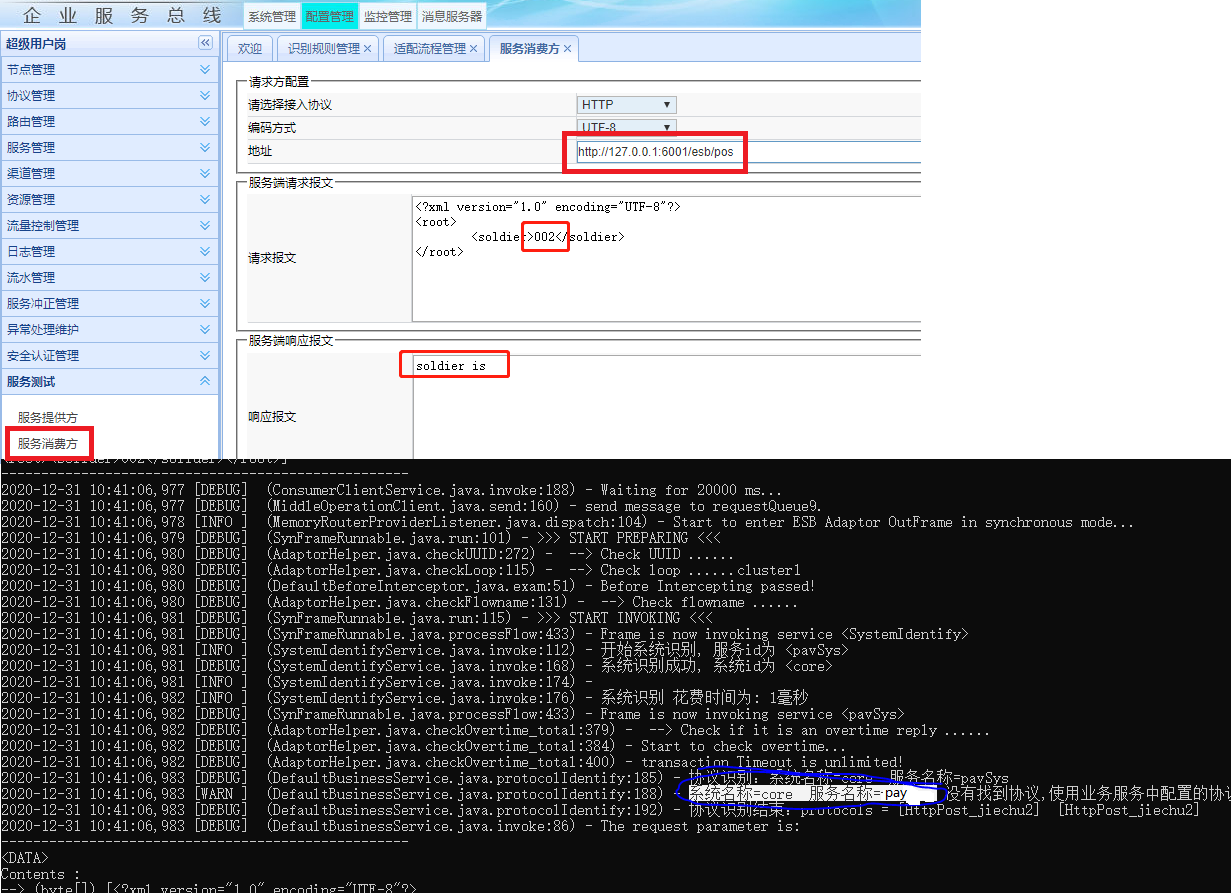Viewport: 1231px width, 893px height.
Task: Close the 适配流程管理 tab
Action: 473,49
